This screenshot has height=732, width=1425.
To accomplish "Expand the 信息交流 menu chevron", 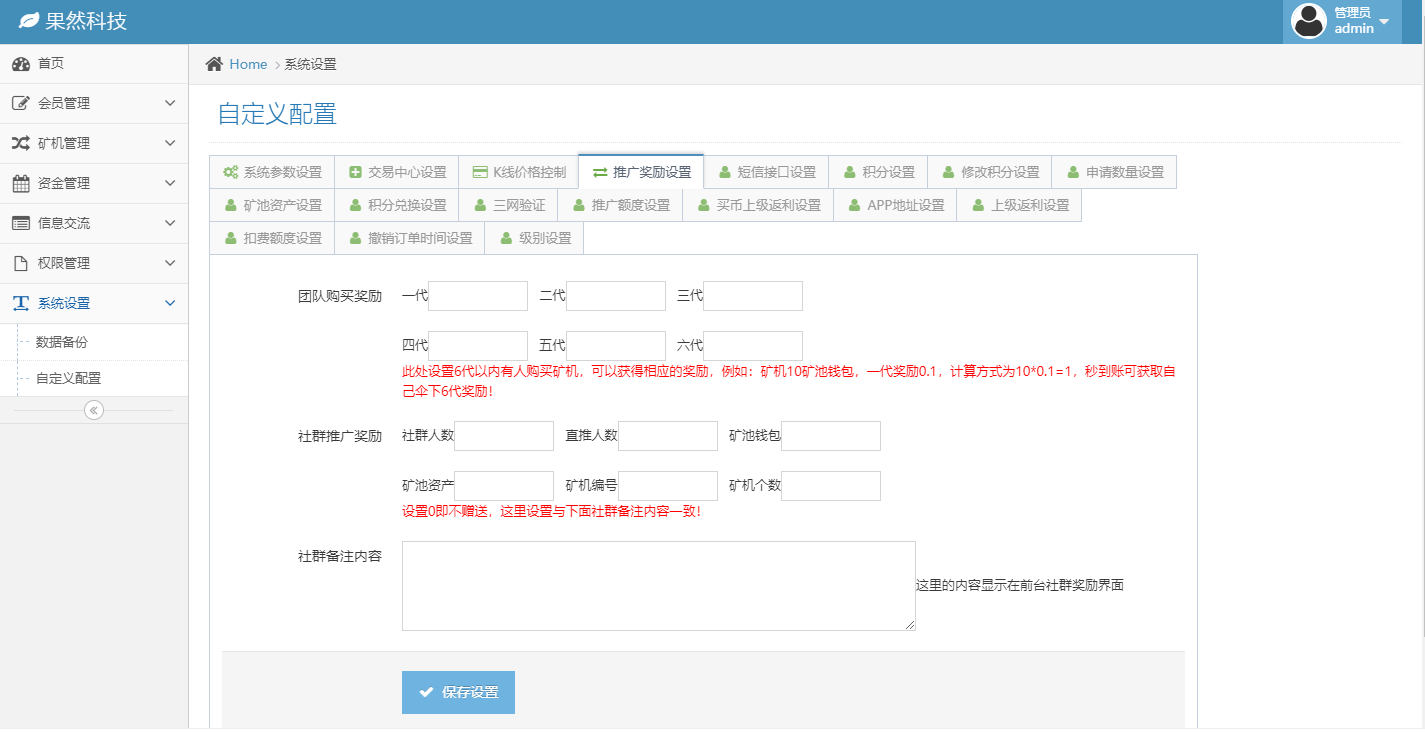I will (170, 224).
